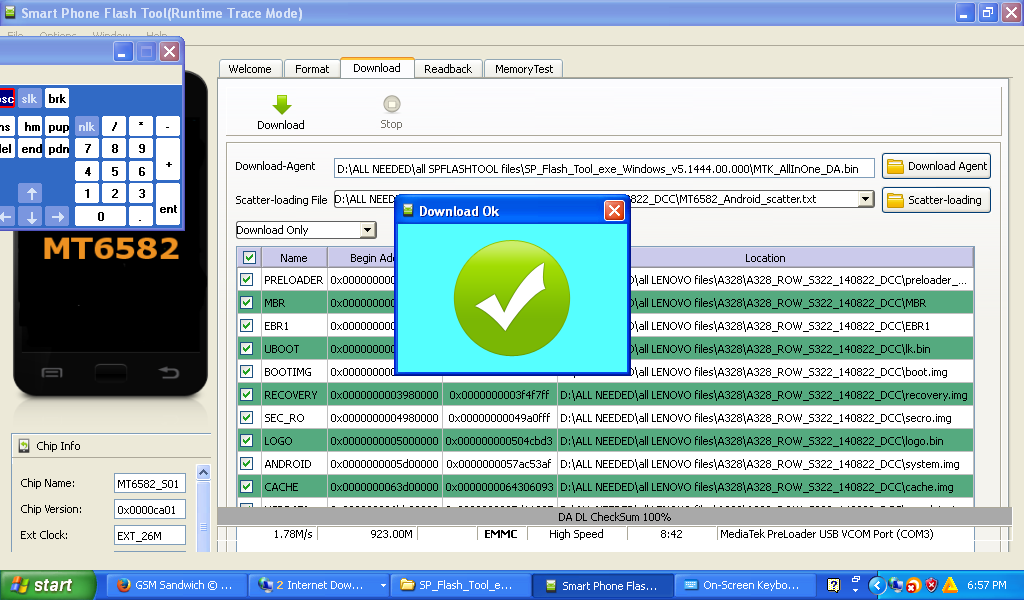Click the Smart Phone Flash Tool title icon

[10, 12]
